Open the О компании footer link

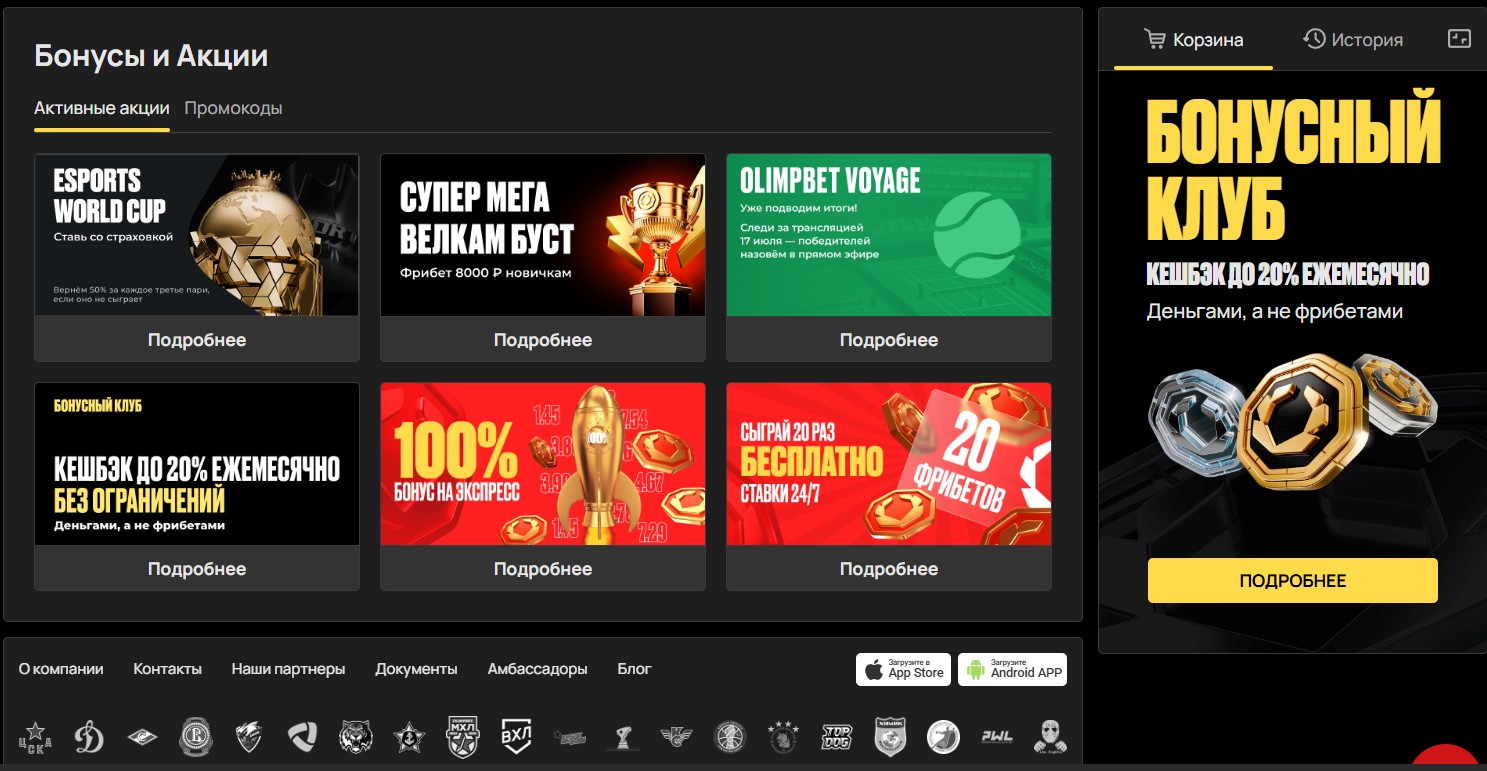tap(61, 669)
